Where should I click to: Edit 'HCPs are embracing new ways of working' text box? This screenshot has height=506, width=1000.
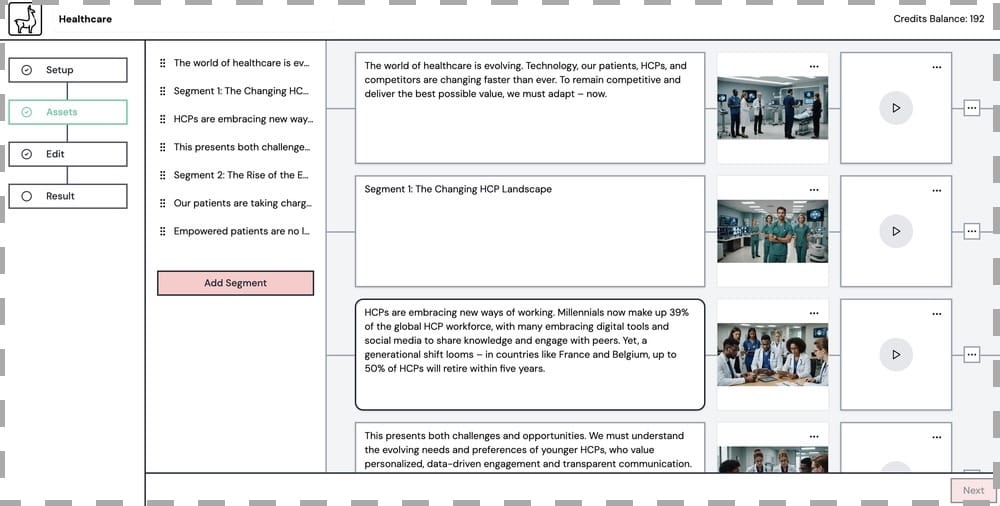tap(530, 354)
